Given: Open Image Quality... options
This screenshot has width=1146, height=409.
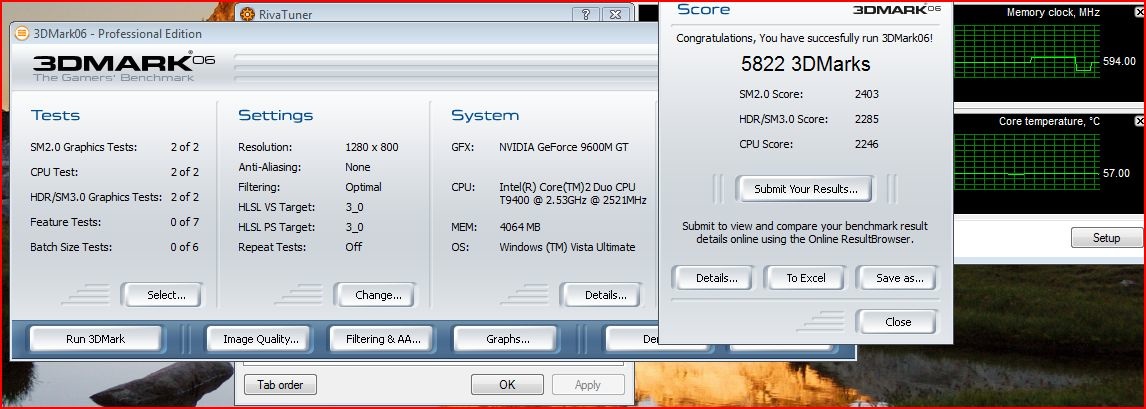Looking at the screenshot, I should (257, 339).
